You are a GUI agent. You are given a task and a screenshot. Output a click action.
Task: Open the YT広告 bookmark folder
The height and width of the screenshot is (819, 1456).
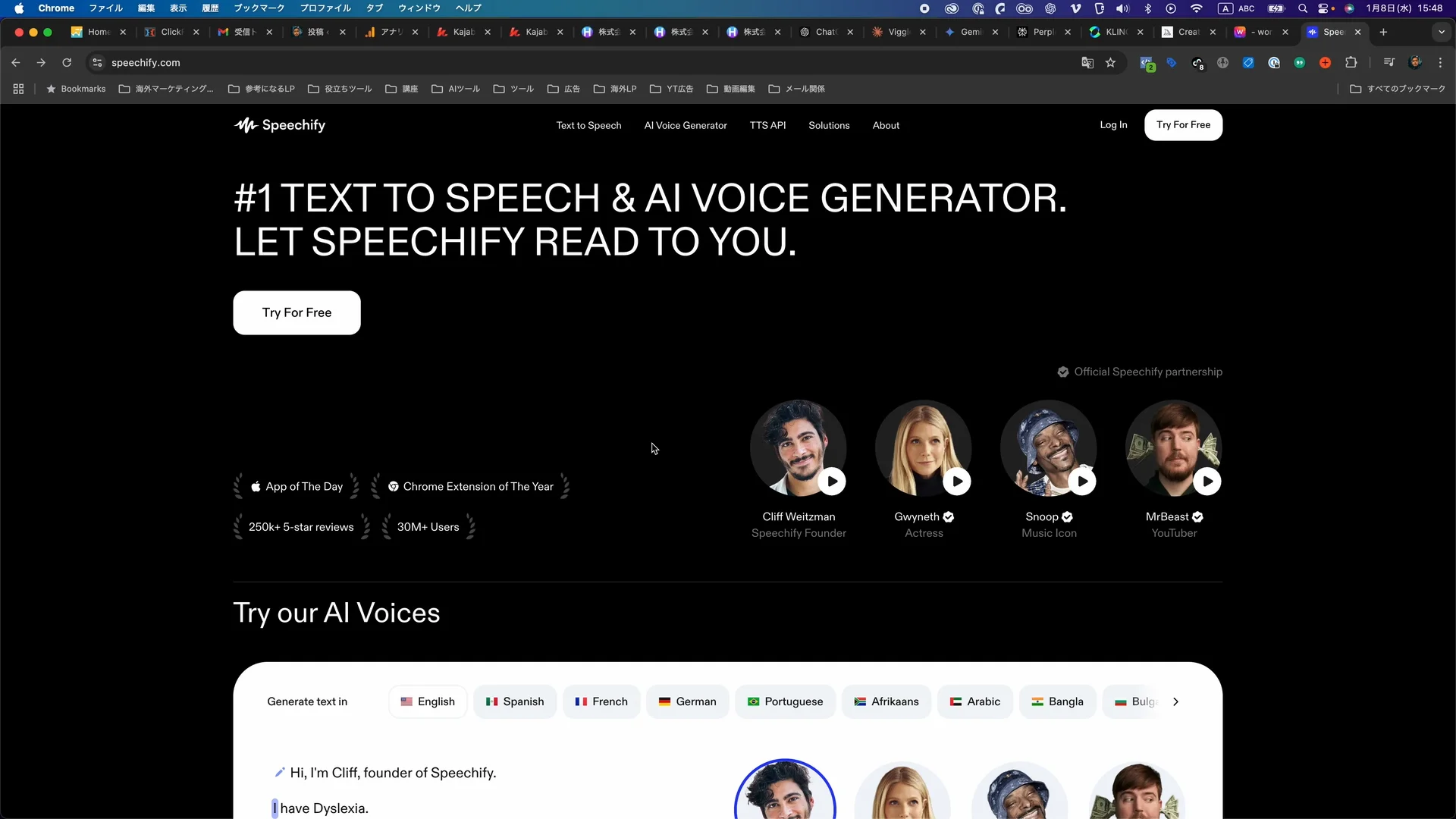[x=671, y=89]
